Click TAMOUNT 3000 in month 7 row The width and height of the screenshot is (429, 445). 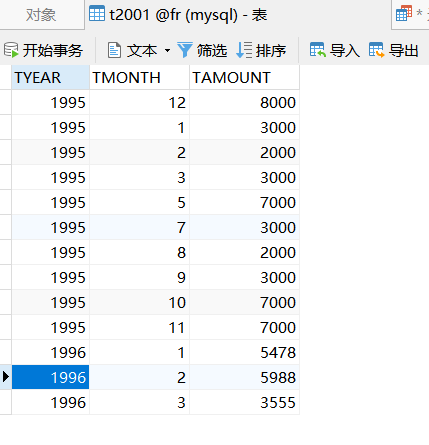coord(244,227)
